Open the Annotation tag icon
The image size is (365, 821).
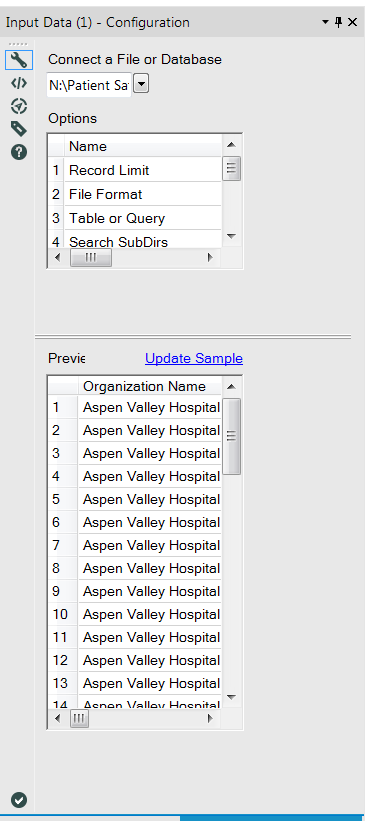(x=19, y=129)
